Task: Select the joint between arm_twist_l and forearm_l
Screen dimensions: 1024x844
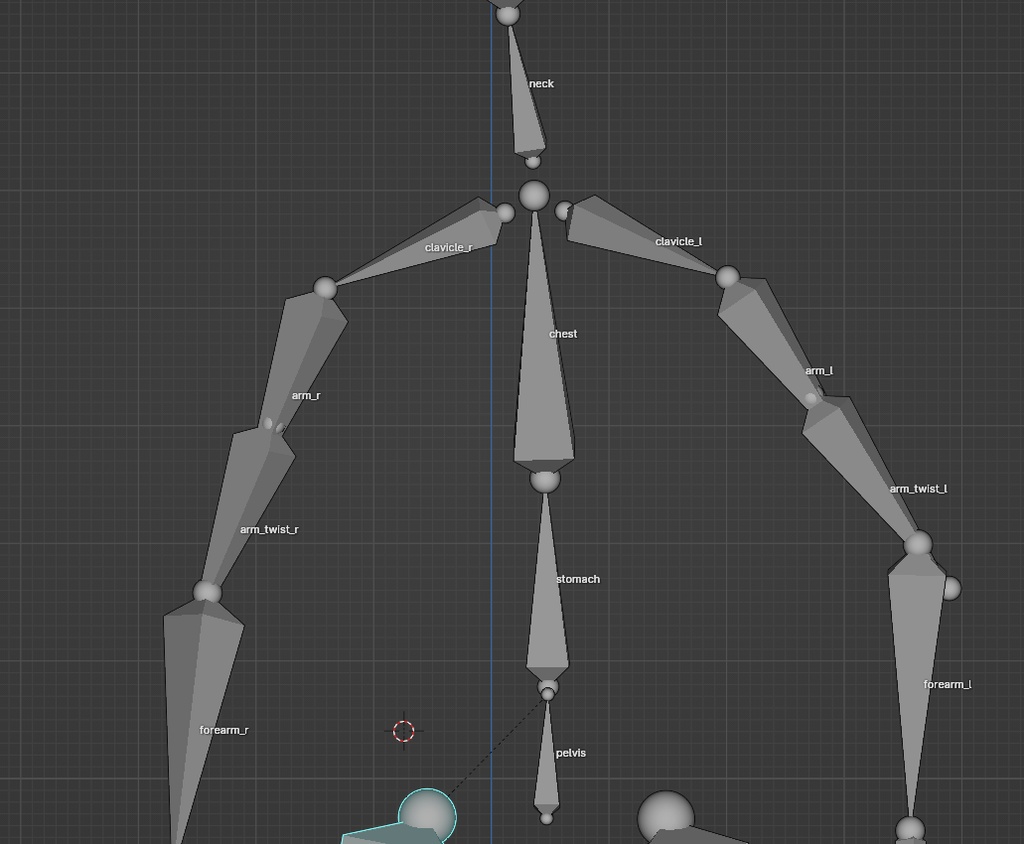Action: (918, 545)
